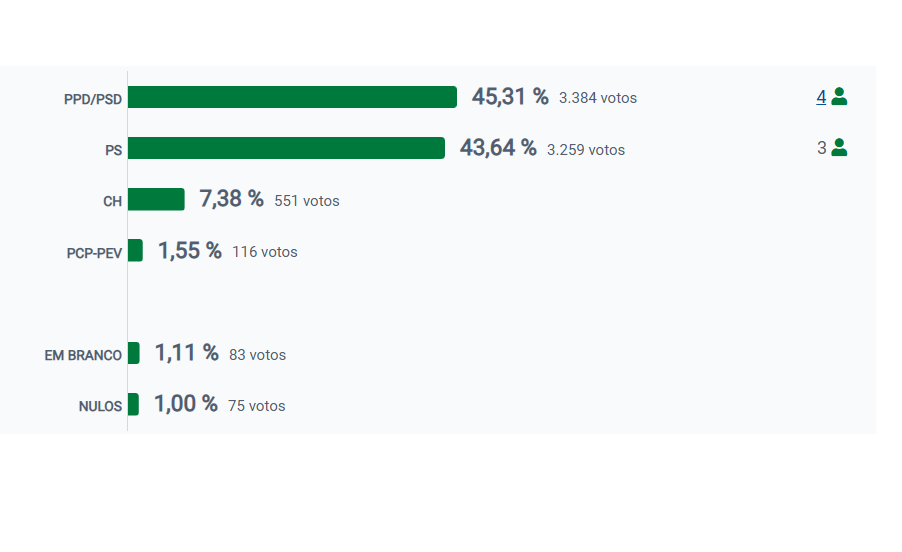
Task: Click the NULOS green bar
Action: point(133,404)
